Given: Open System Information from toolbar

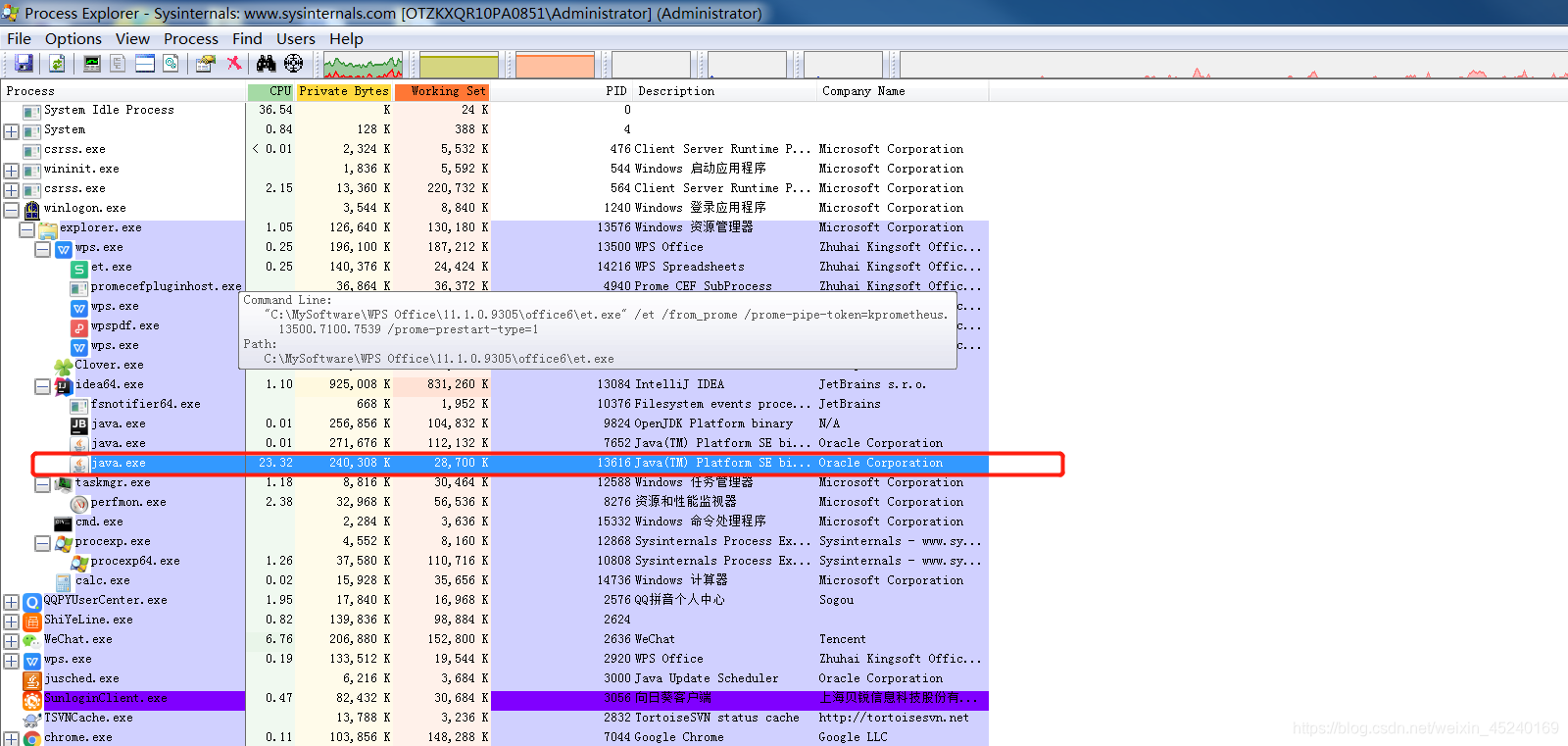Looking at the screenshot, I should click(x=92, y=64).
